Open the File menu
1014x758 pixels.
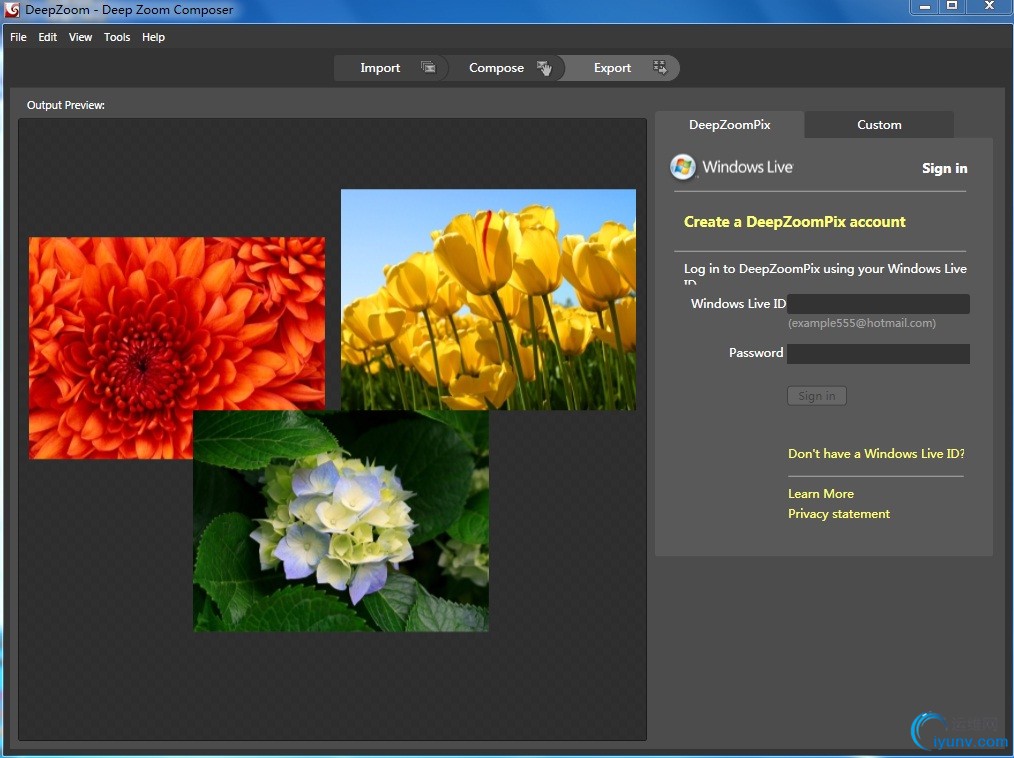tap(18, 37)
